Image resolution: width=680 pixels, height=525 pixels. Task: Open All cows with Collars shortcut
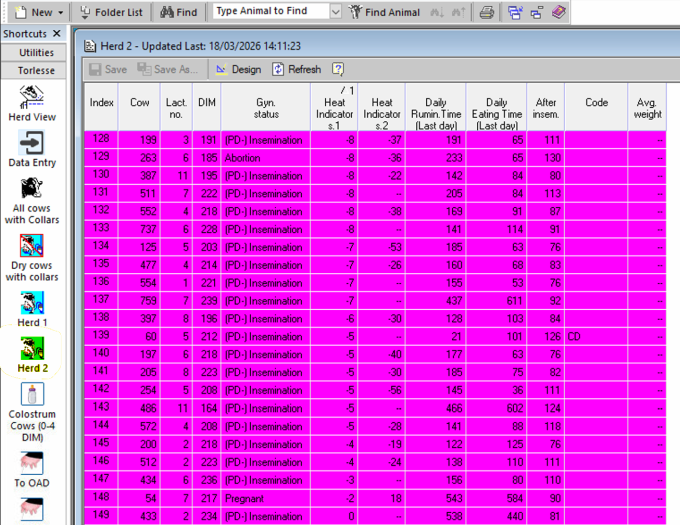coord(32,201)
